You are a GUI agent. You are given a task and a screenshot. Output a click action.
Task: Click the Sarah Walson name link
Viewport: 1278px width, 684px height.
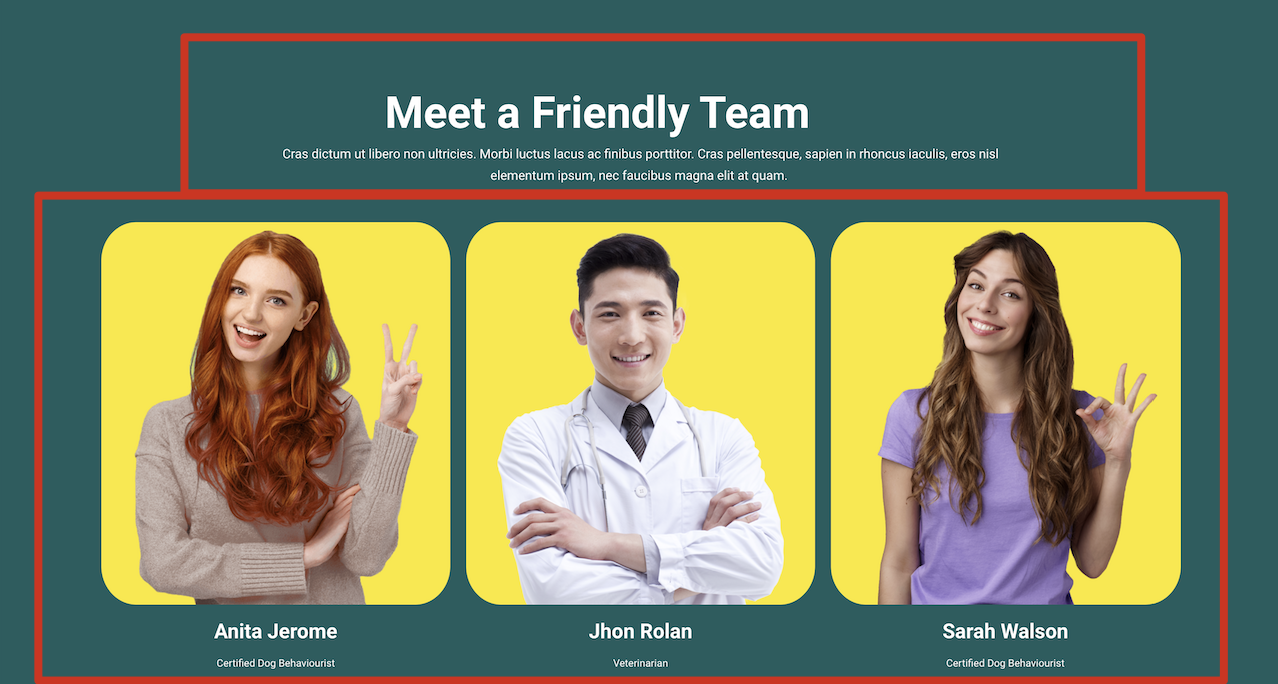pos(1005,632)
